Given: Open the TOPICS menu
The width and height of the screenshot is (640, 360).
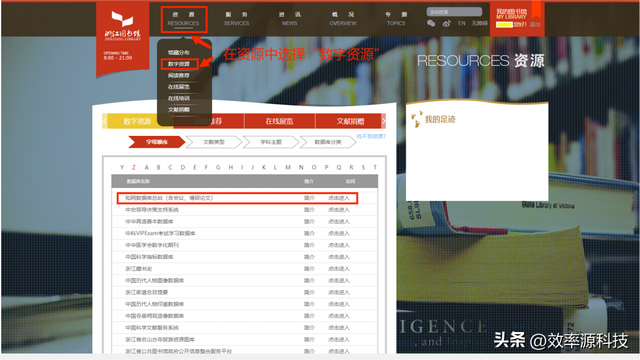Looking at the screenshot, I should [x=396, y=19].
